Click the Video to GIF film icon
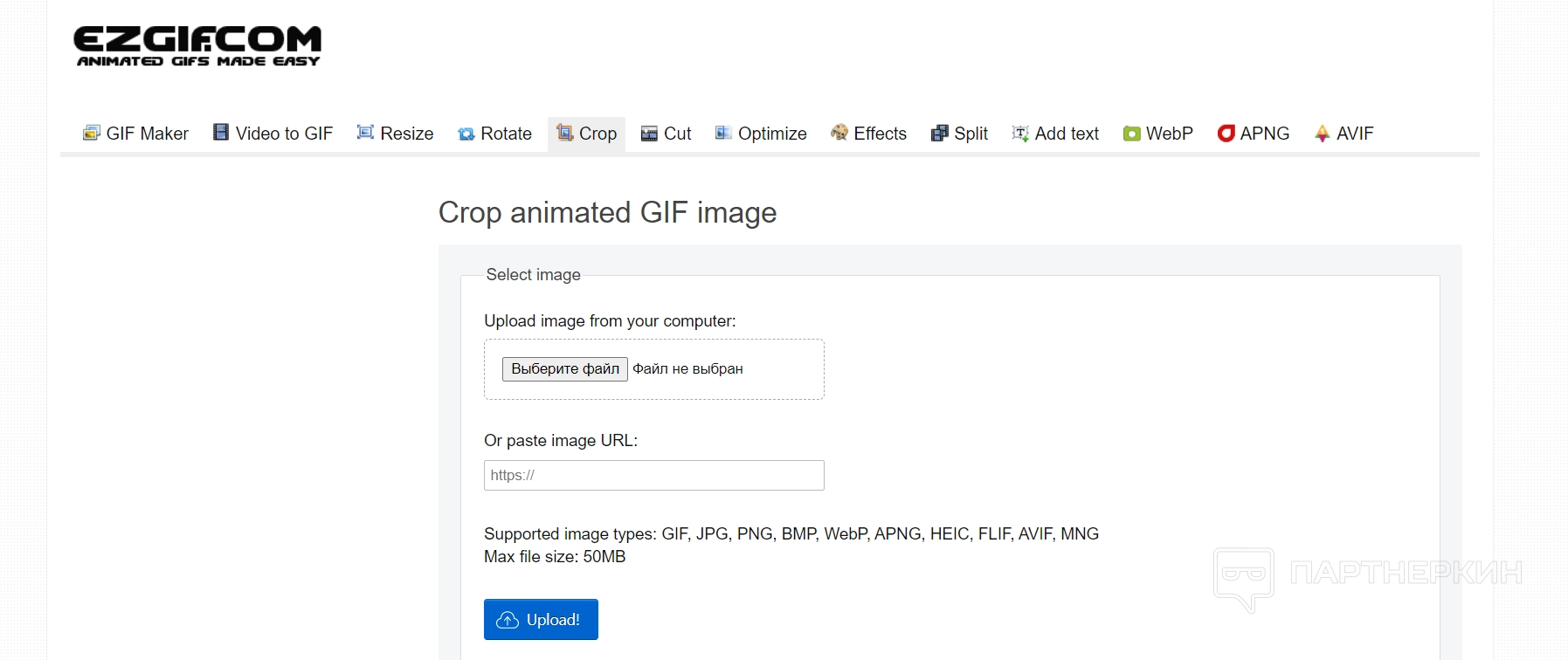 coord(221,132)
